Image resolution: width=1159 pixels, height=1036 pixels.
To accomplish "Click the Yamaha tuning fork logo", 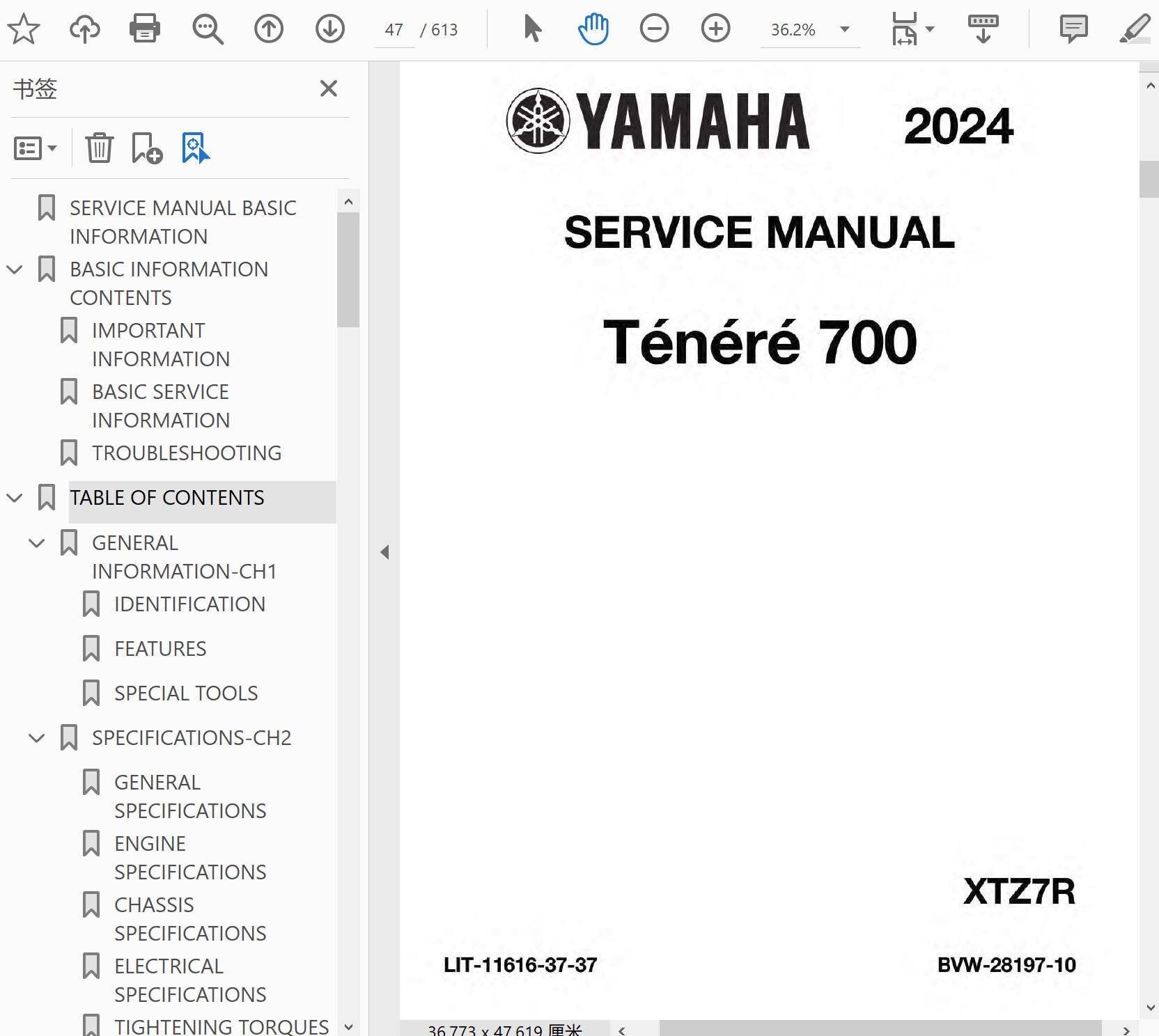I will (x=538, y=121).
